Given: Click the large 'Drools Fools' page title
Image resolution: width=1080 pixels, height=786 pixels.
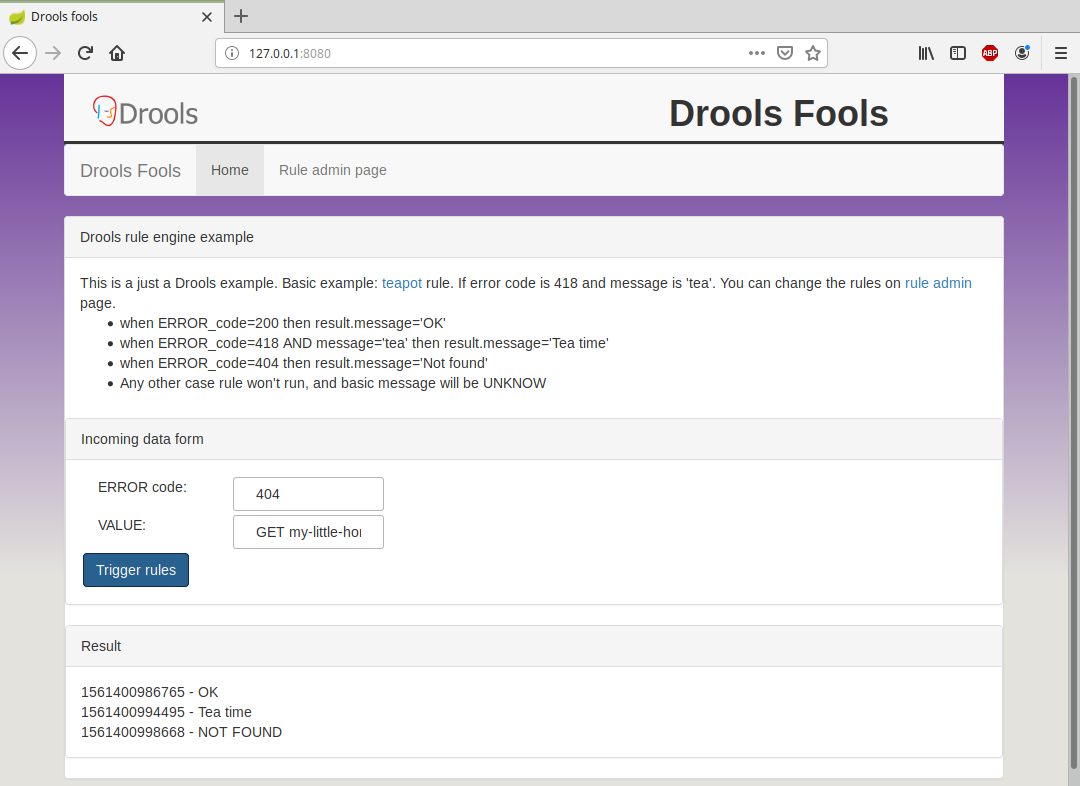Looking at the screenshot, I should (x=778, y=113).
